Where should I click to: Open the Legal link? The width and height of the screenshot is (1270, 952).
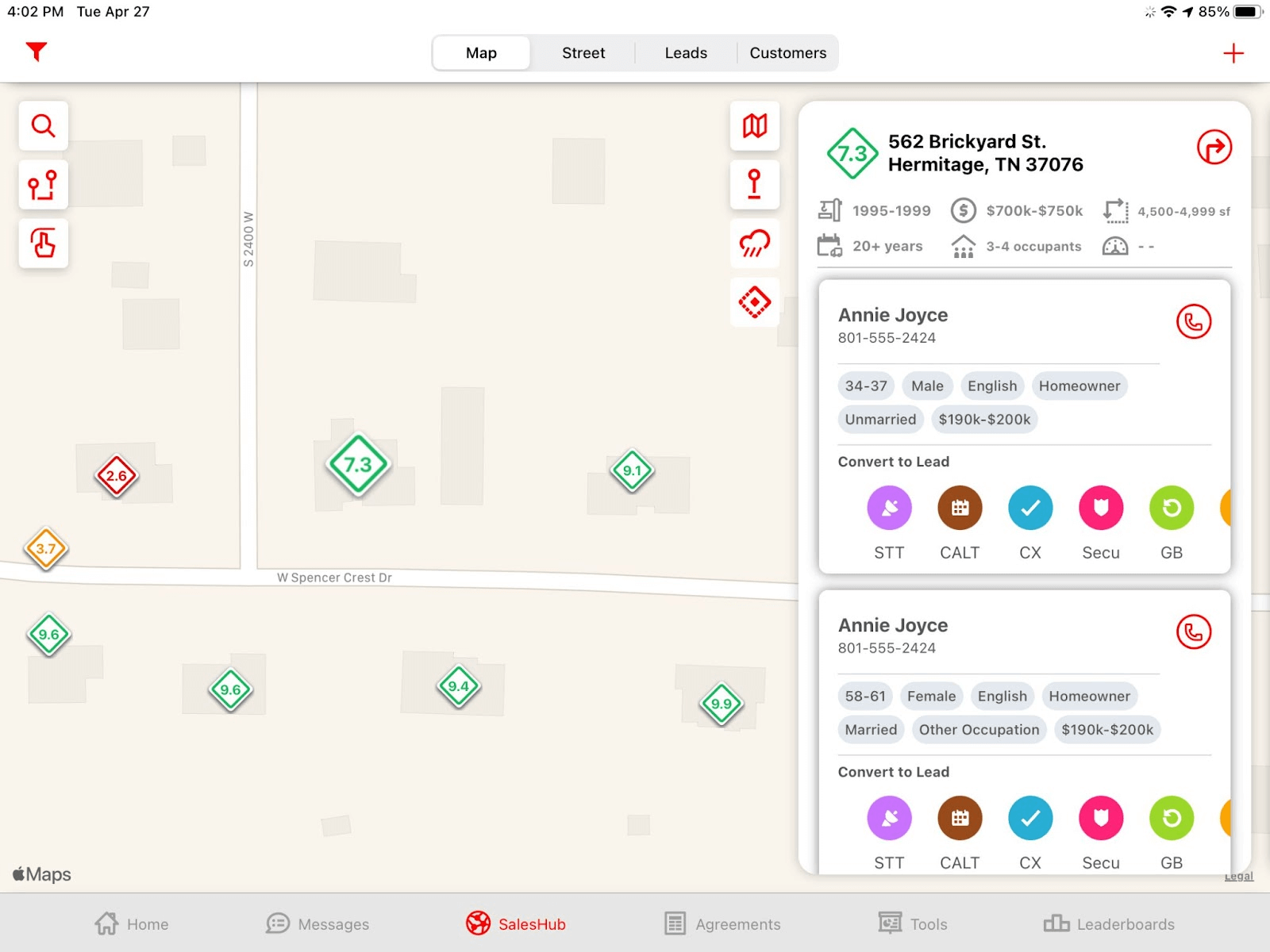1238,876
